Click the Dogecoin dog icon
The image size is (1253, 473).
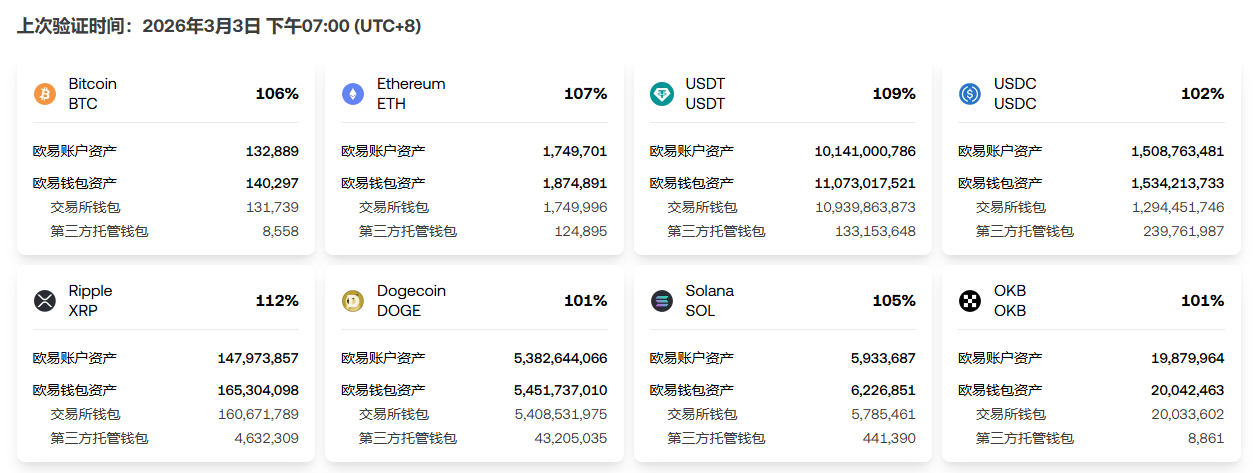pyautogui.click(x=354, y=301)
